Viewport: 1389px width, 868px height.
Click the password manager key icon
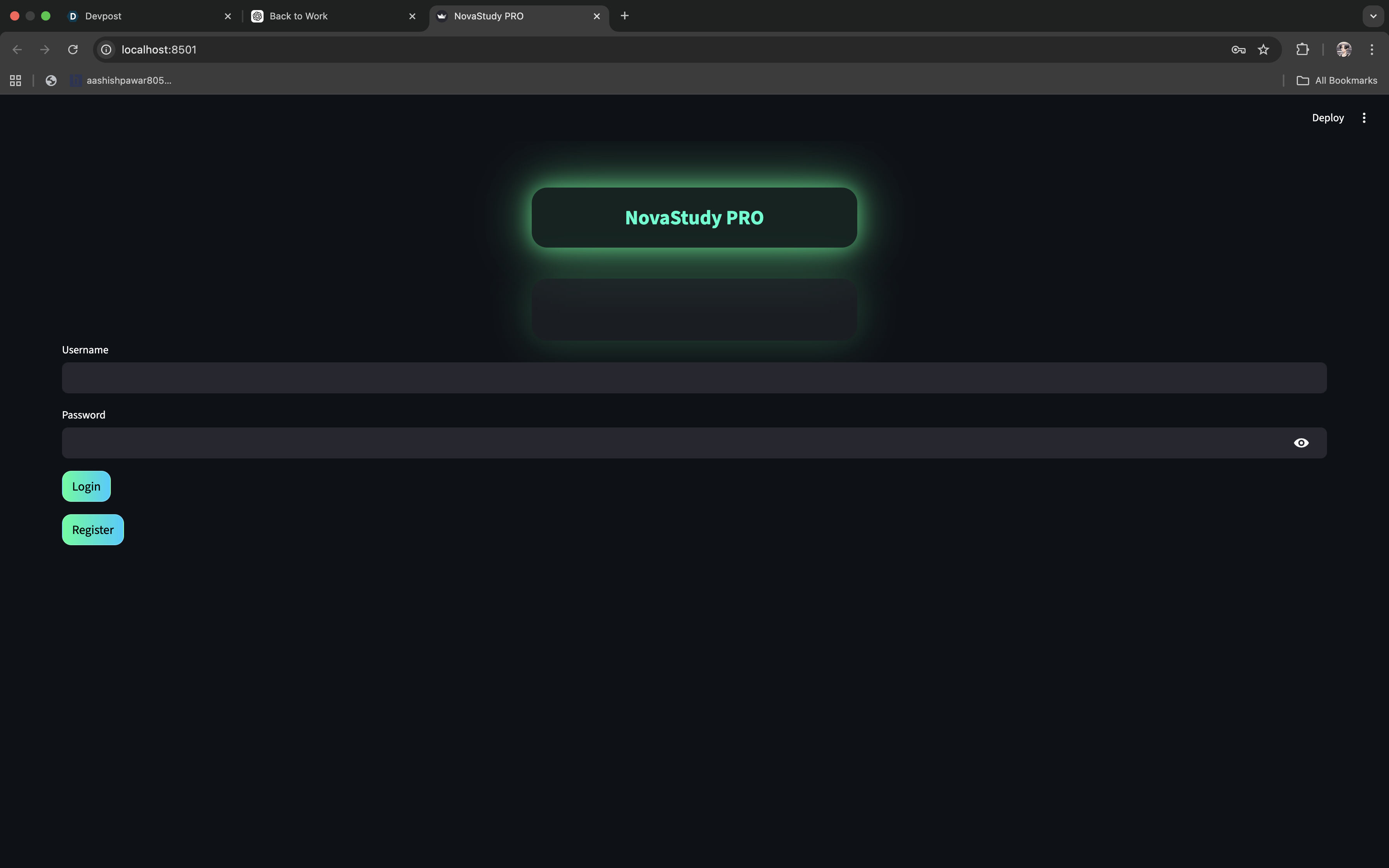(x=1238, y=50)
